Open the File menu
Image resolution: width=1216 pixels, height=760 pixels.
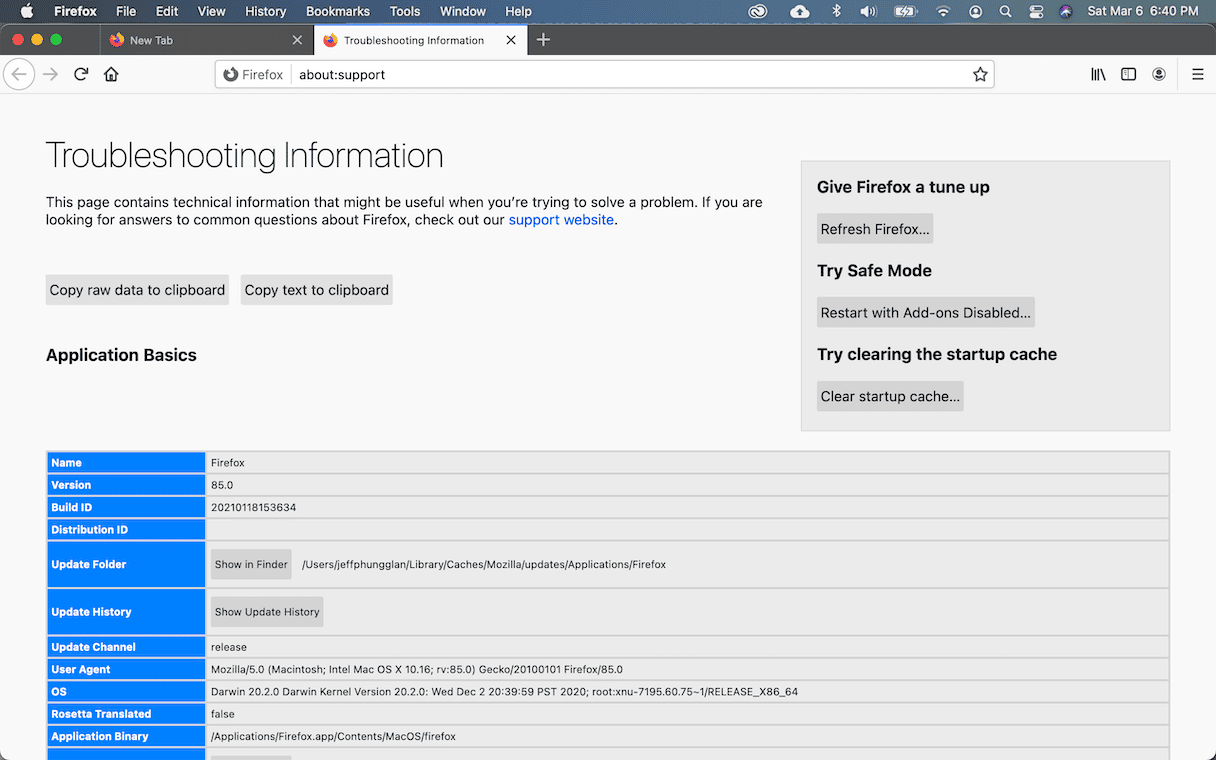coord(126,11)
